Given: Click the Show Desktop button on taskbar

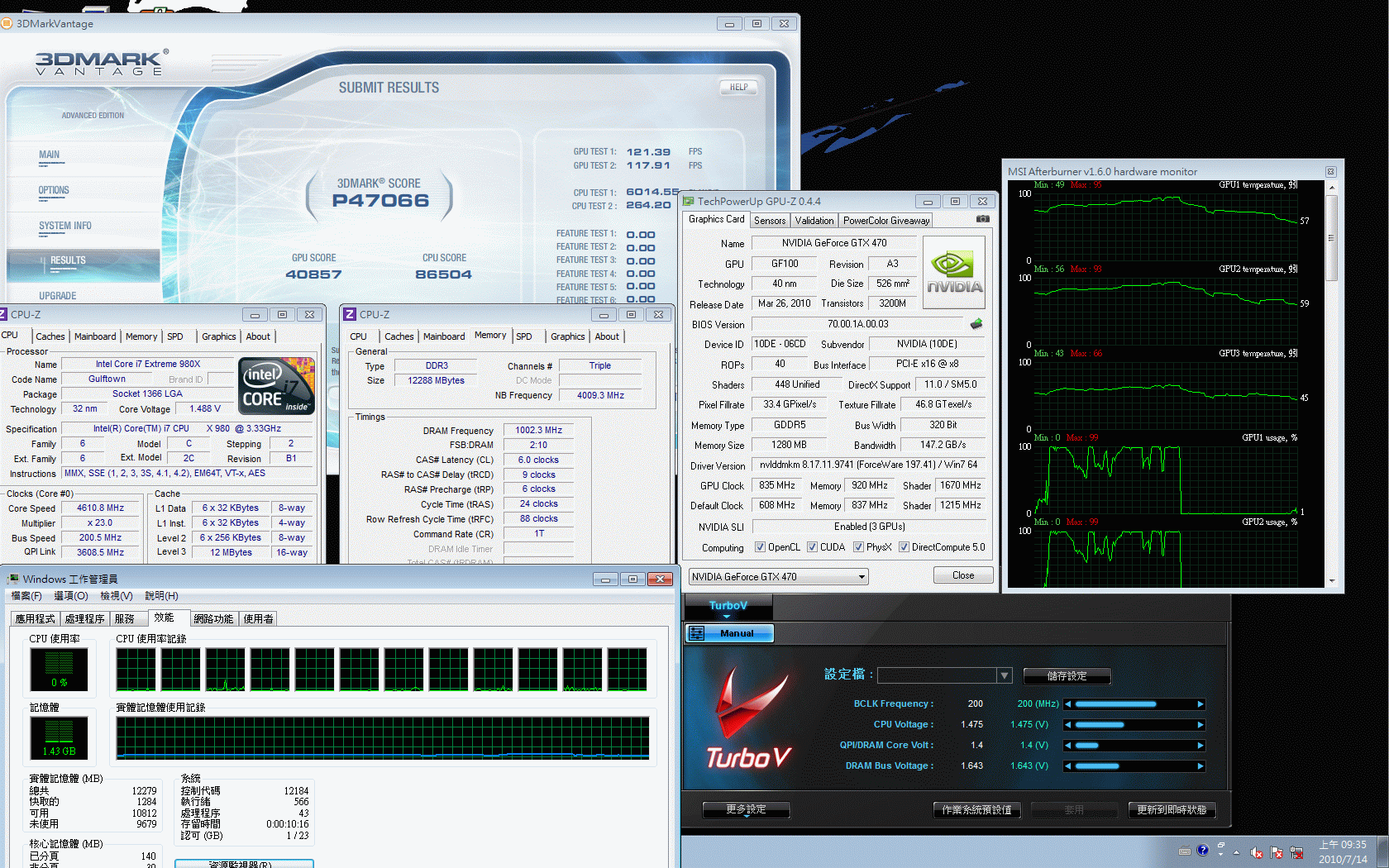Looking at the screenshot, I should click(x=1382, y=852).
